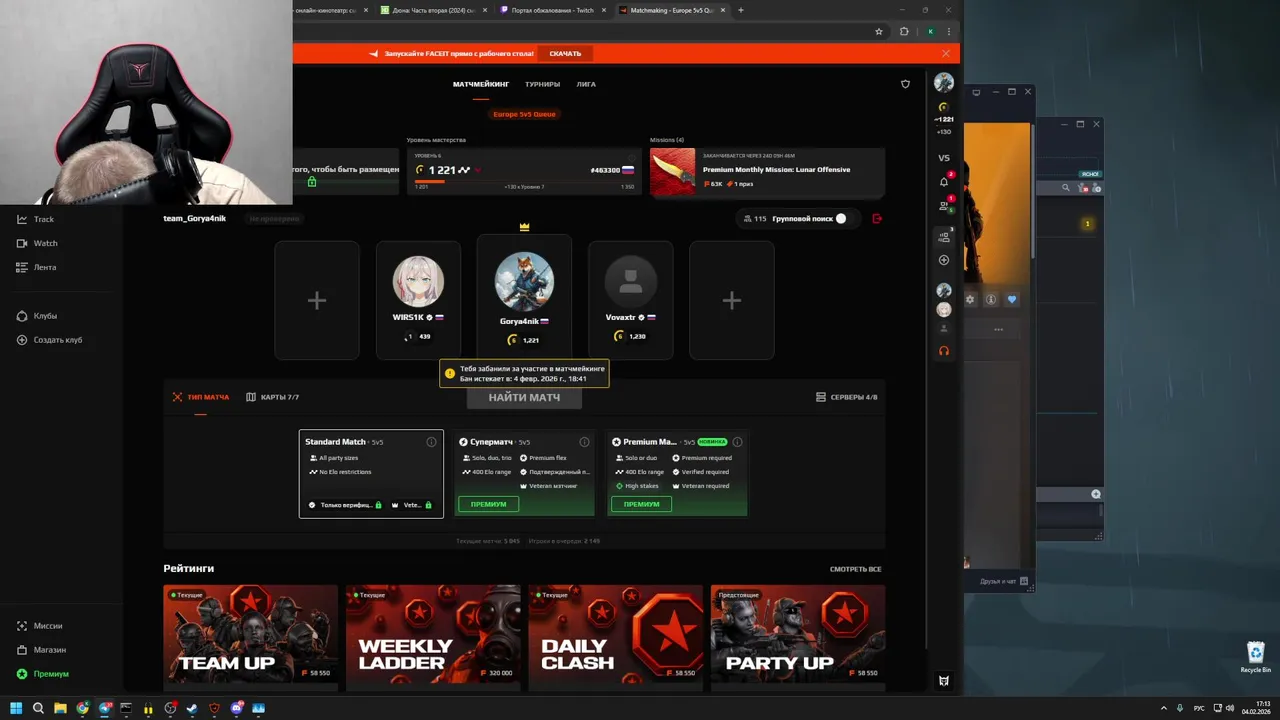
Task: Select the Тип матча tab
Action: click(x=200, y=397)
